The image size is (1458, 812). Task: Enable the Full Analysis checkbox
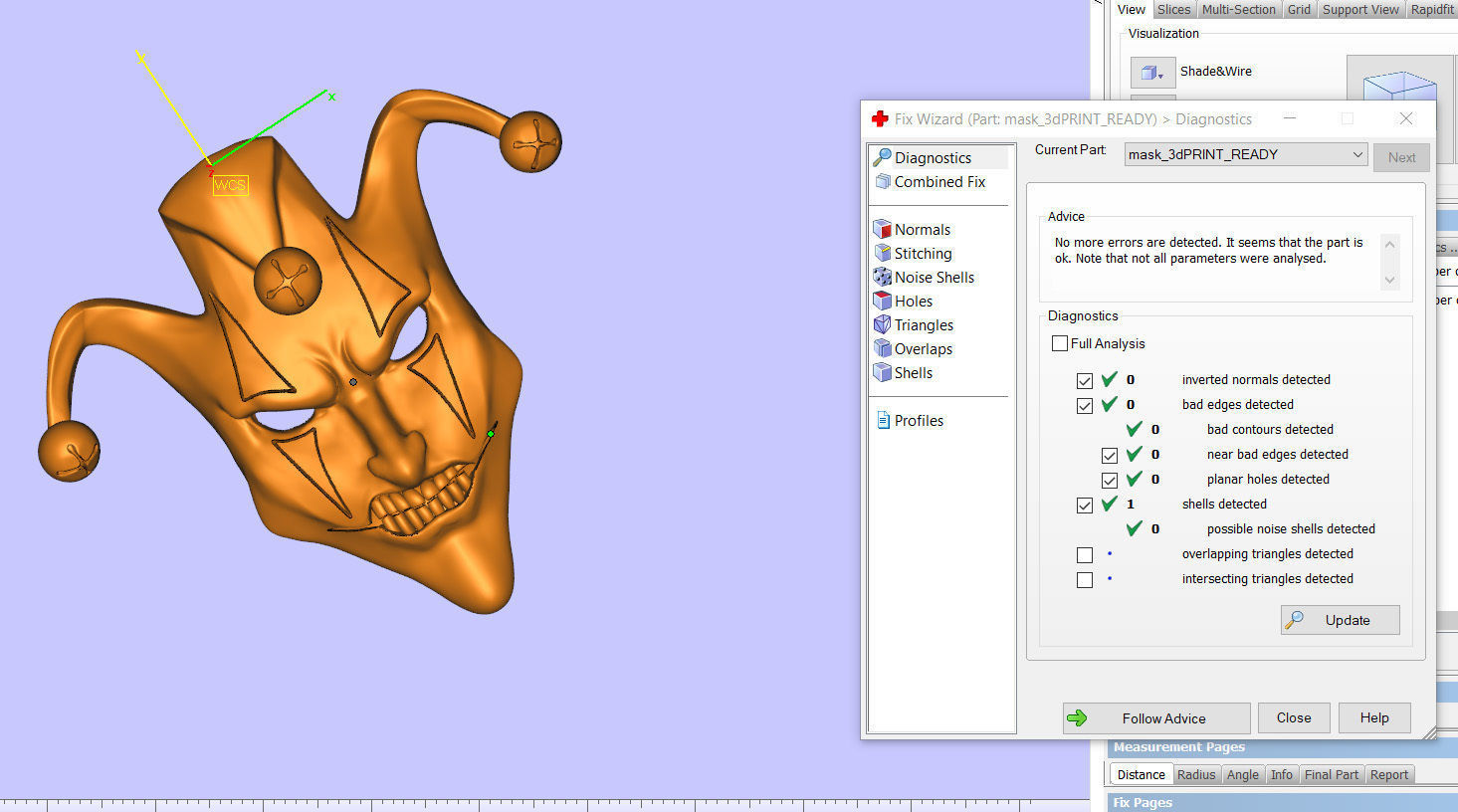click(x=1060, y=343)
